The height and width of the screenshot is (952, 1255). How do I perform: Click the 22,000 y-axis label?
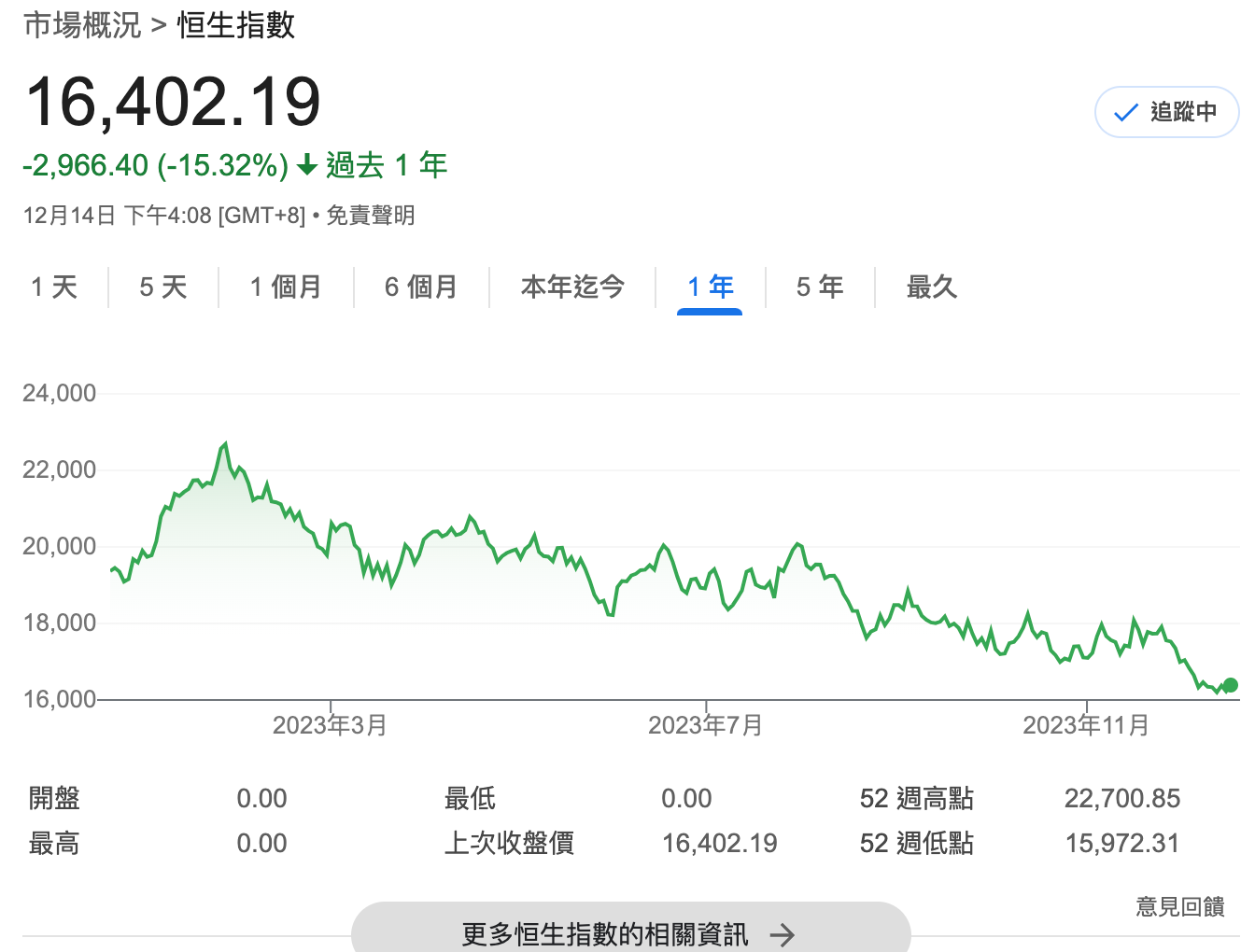(60, 469)
